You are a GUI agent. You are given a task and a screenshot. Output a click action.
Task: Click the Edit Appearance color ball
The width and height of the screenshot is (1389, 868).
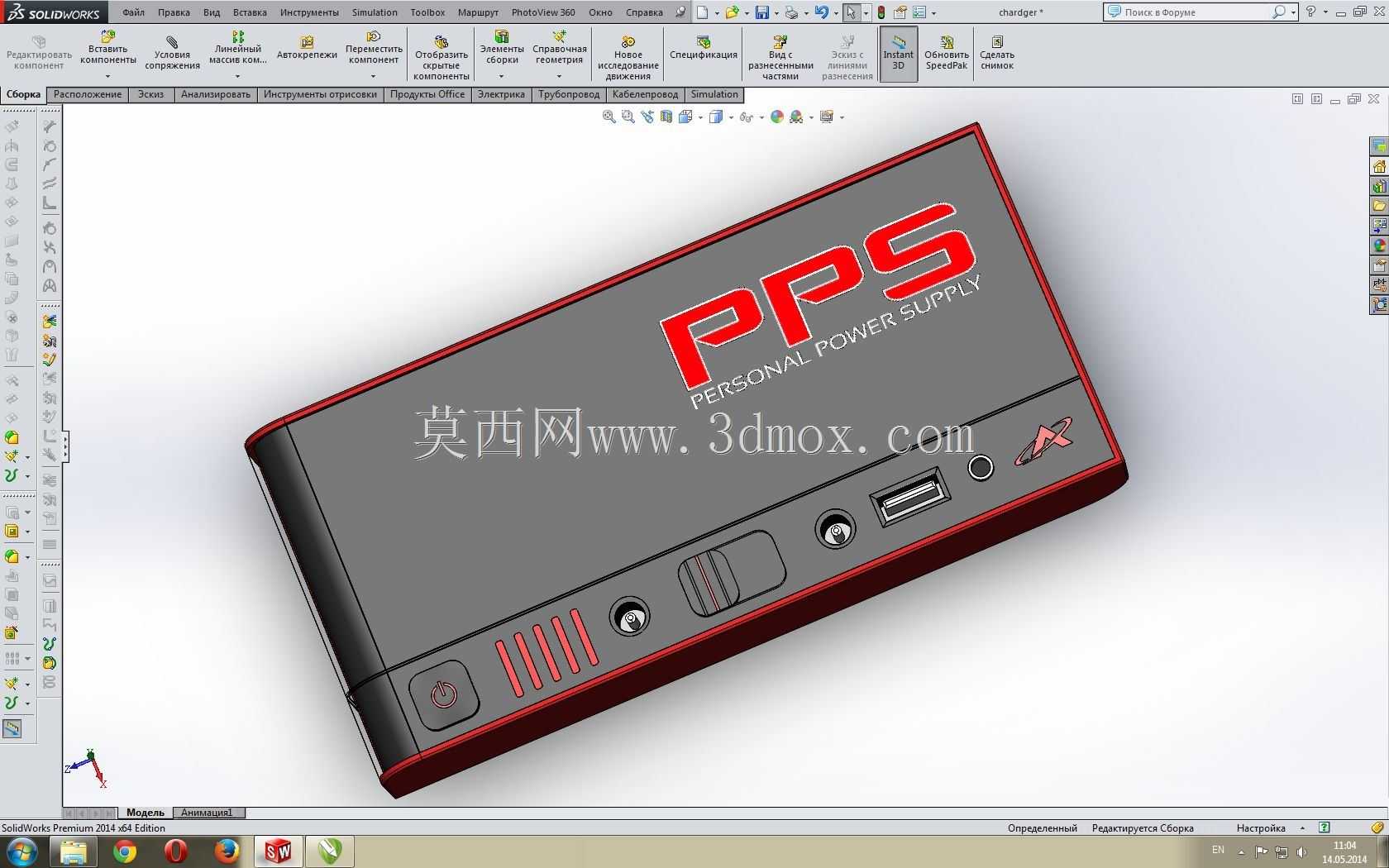[x=777, y=117]
